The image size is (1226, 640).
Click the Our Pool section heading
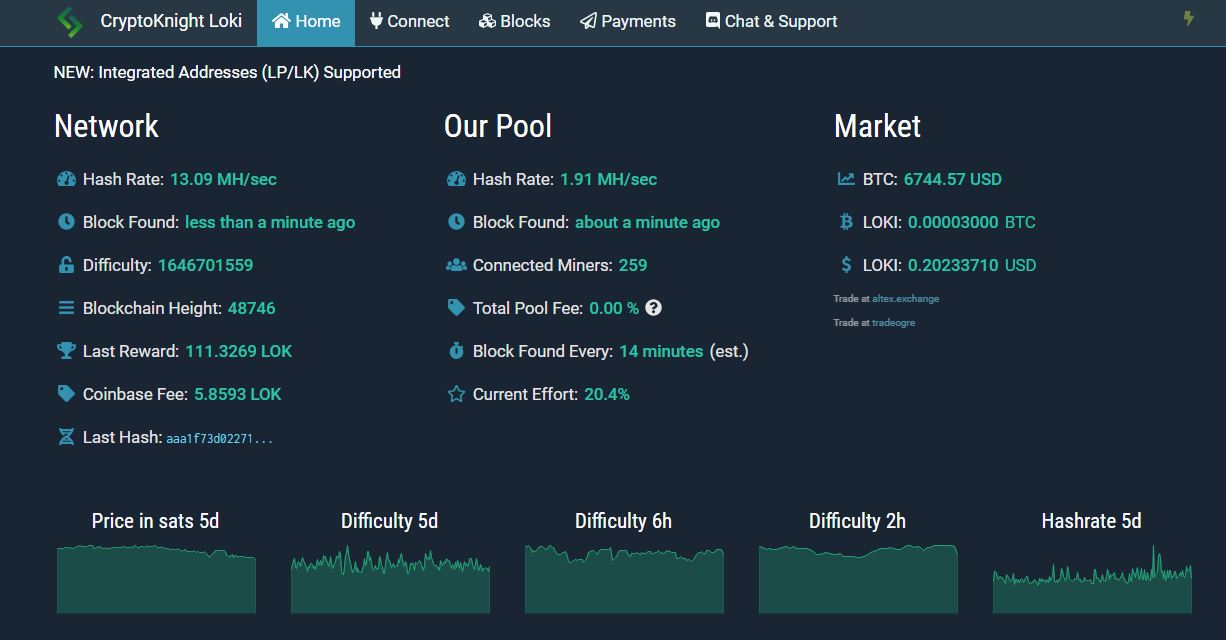(498, 126)
